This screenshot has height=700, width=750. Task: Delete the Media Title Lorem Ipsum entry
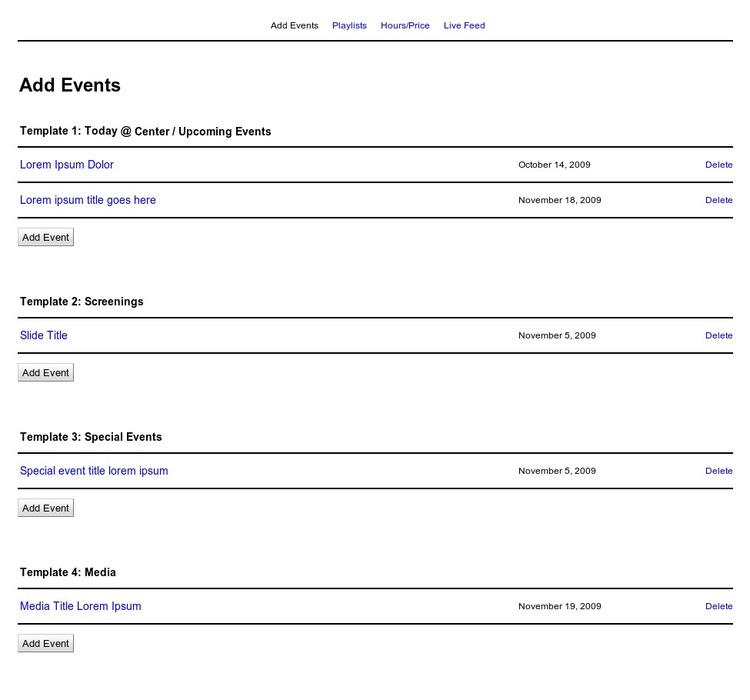tap(718, 606)
